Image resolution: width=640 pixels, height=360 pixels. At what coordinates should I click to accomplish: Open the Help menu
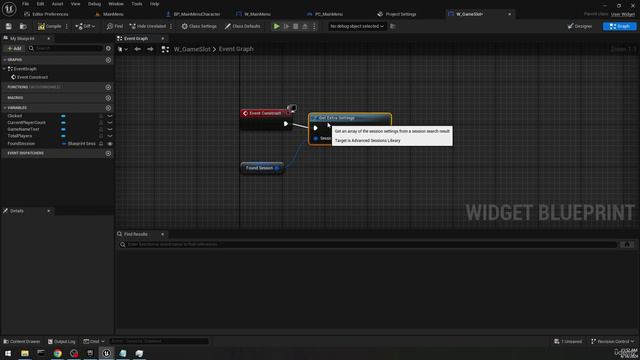click(x=154, y=4)
